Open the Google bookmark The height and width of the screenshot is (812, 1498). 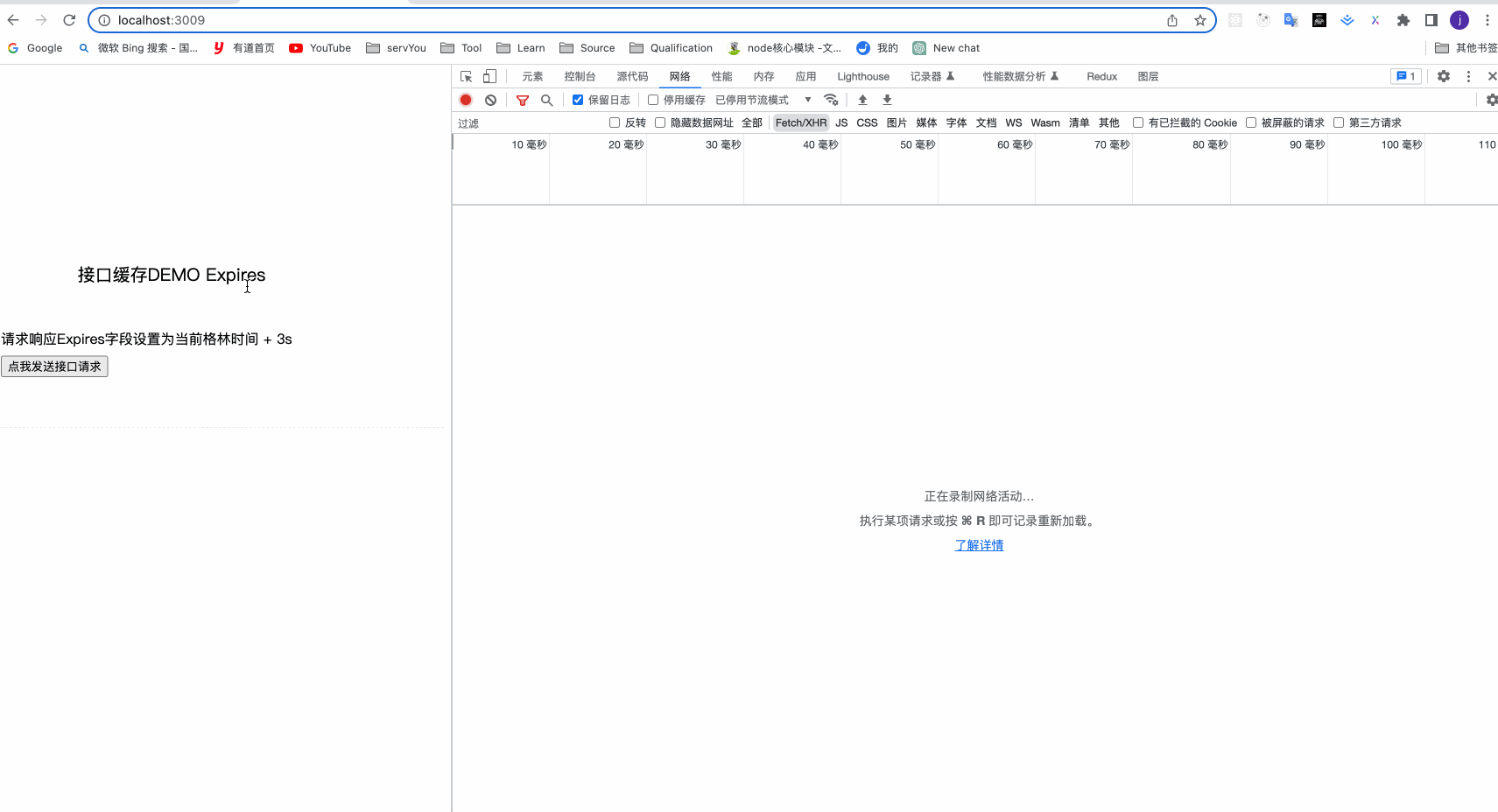[x=35, y=48]
